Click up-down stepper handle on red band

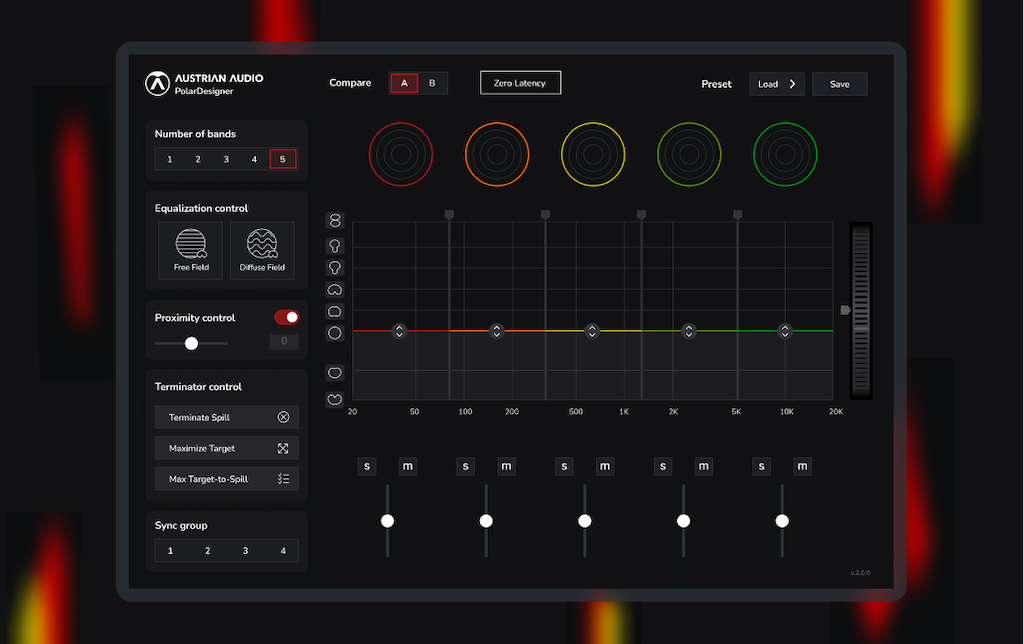399,330
